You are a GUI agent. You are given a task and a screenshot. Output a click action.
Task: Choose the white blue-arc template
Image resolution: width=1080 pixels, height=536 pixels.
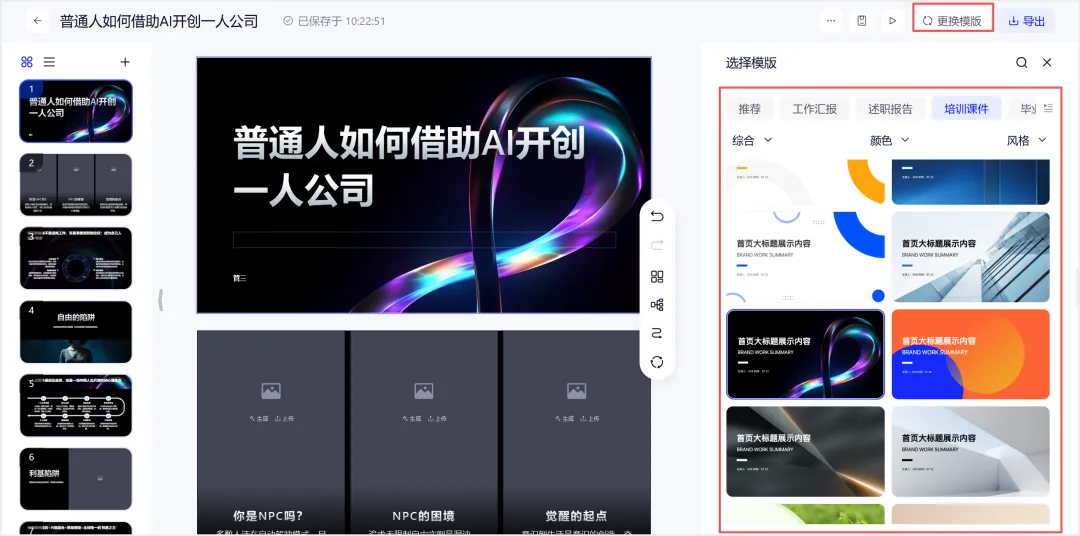coord(806,257)
